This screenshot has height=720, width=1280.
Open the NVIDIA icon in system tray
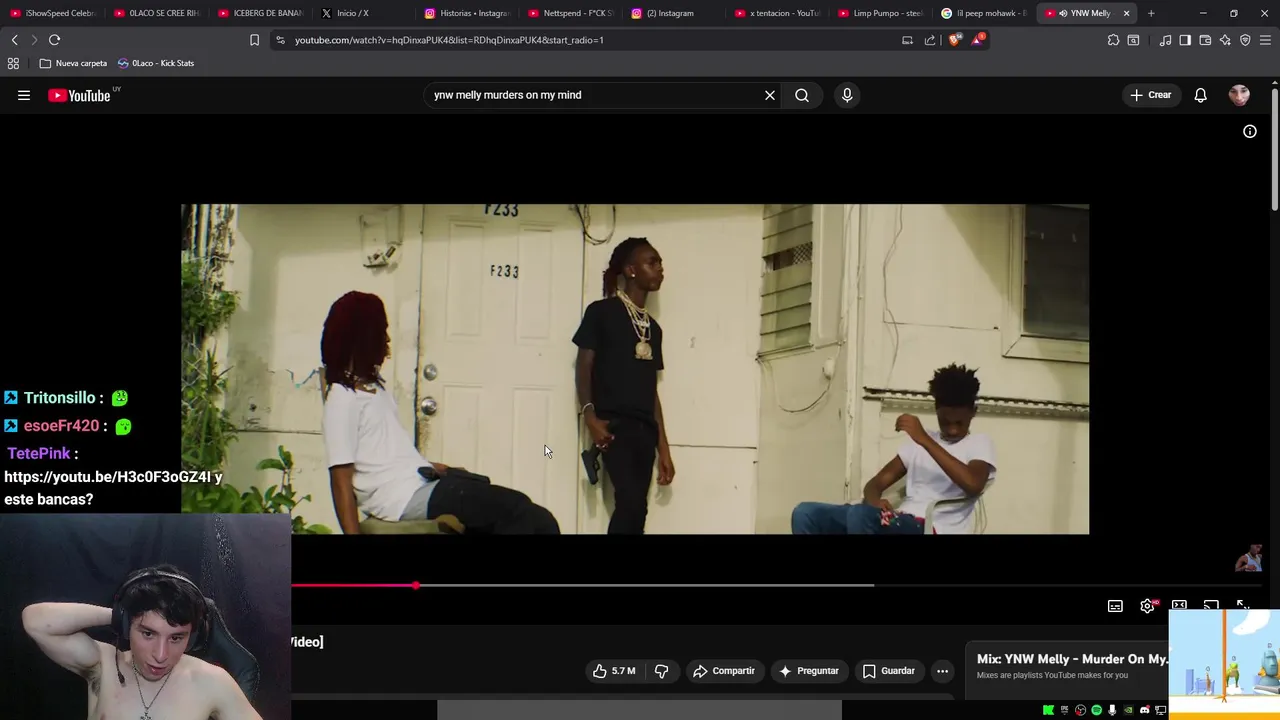[x=1128, y=710]
